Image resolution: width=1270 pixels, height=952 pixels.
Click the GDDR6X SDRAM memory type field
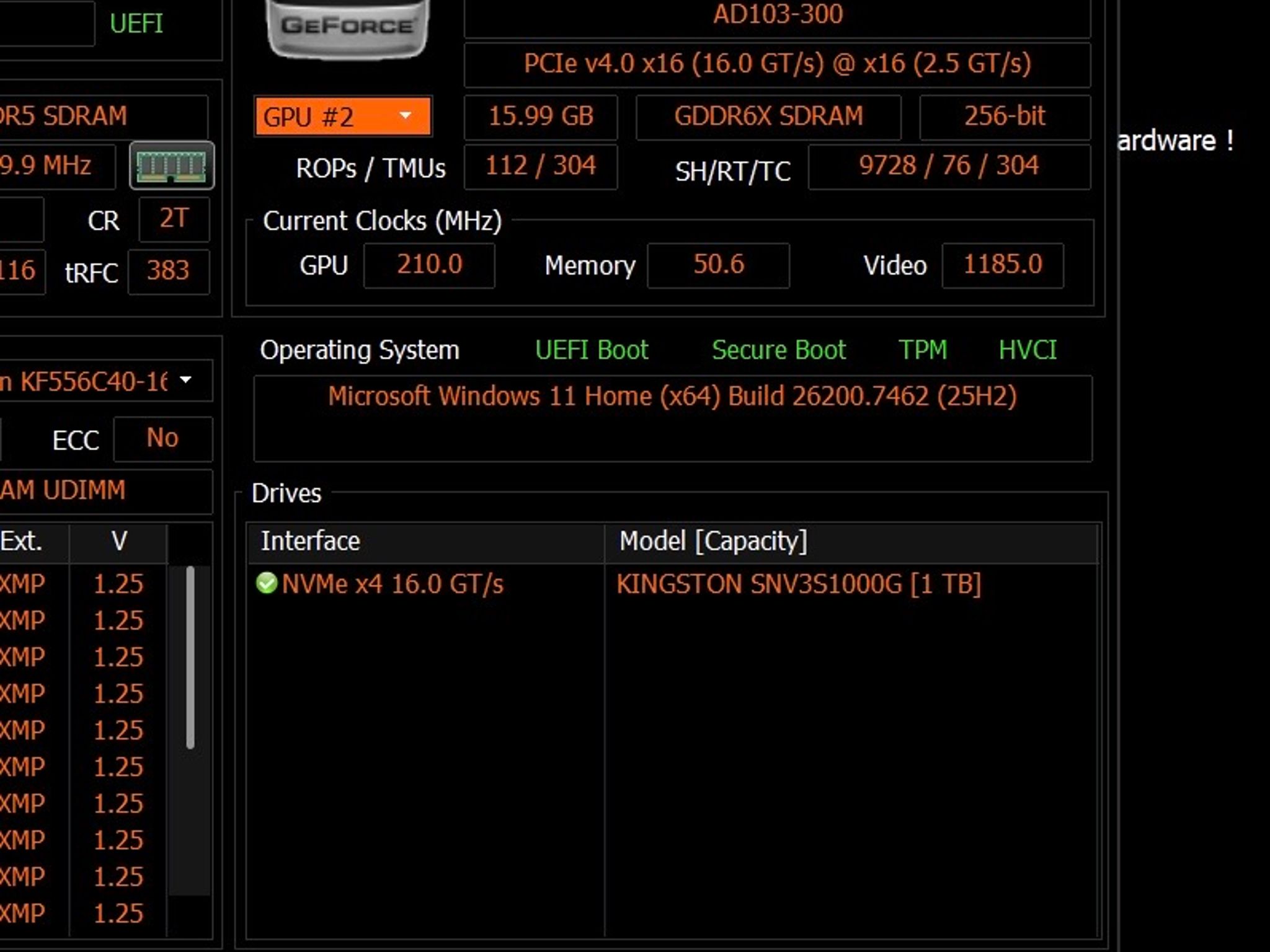[x=768, y=117]
